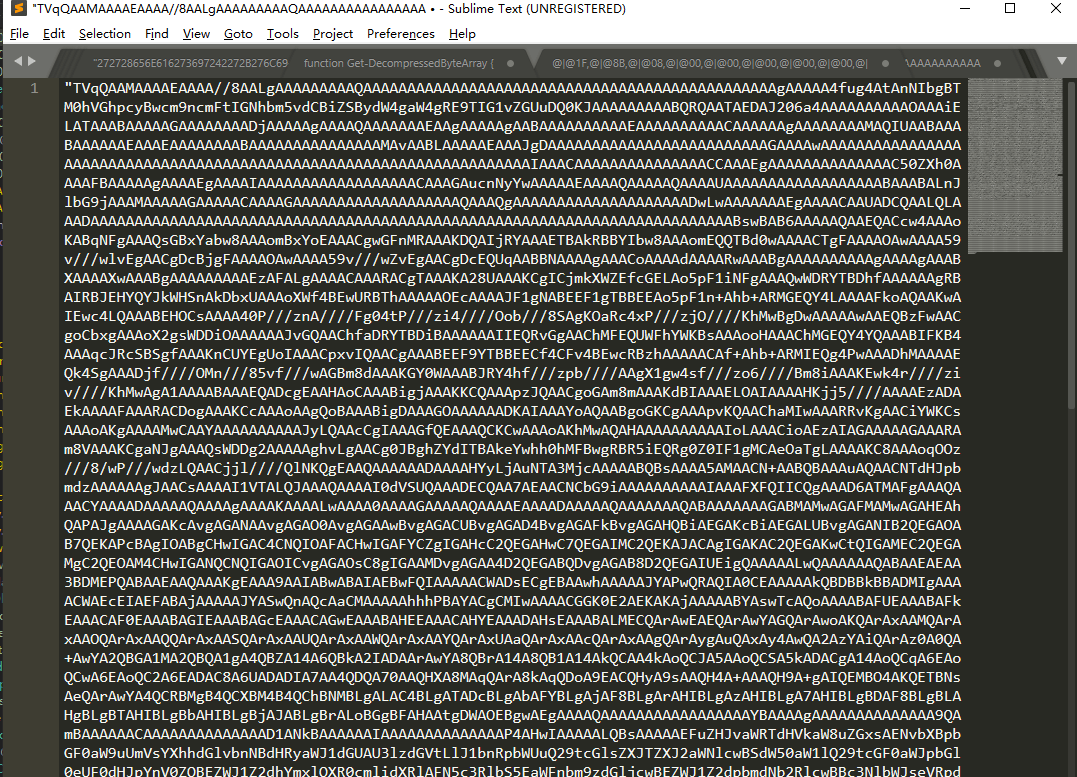Open the Help menu

tap(462, 34)
